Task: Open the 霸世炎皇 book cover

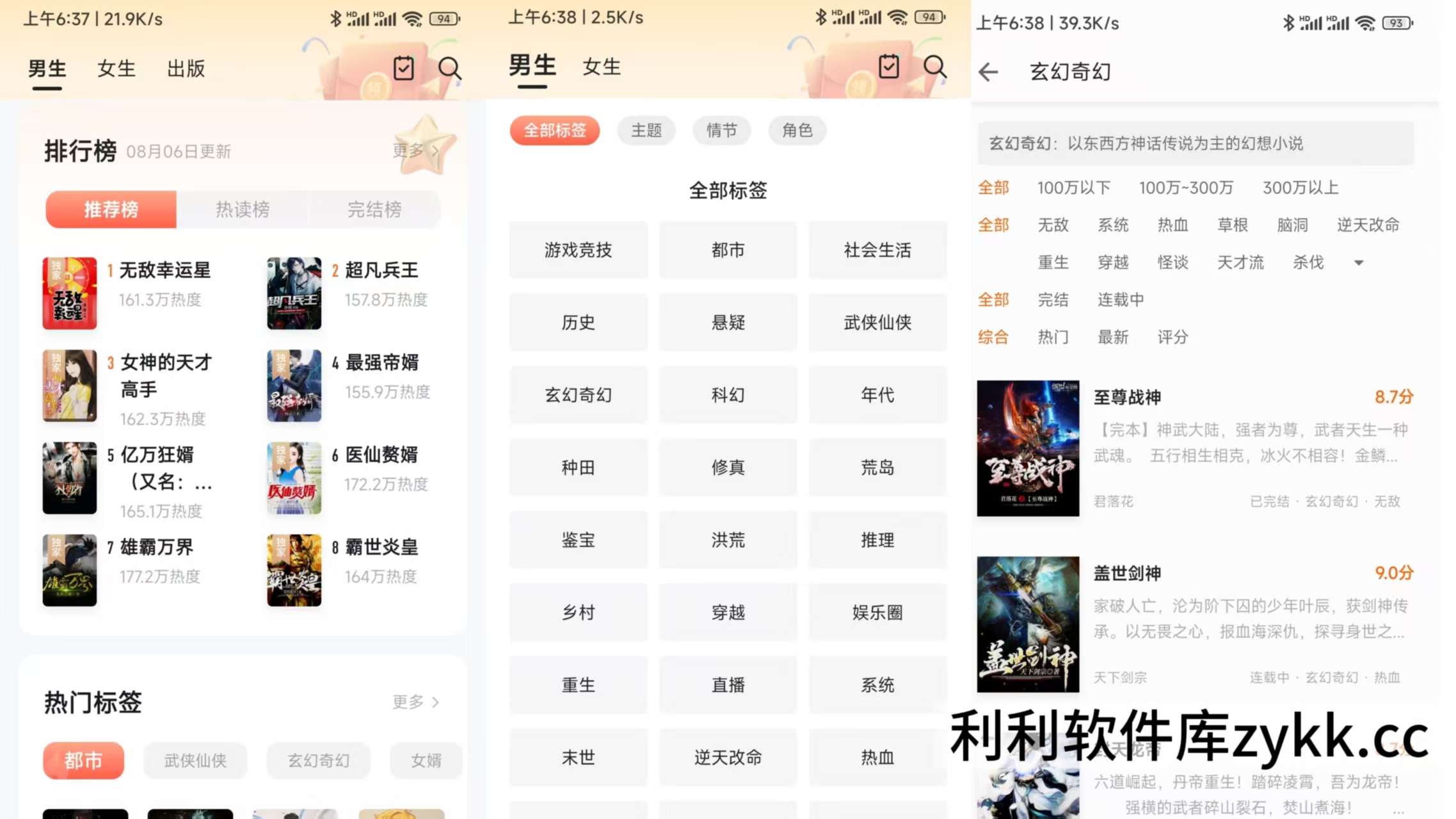Action: tap(294, 570)
